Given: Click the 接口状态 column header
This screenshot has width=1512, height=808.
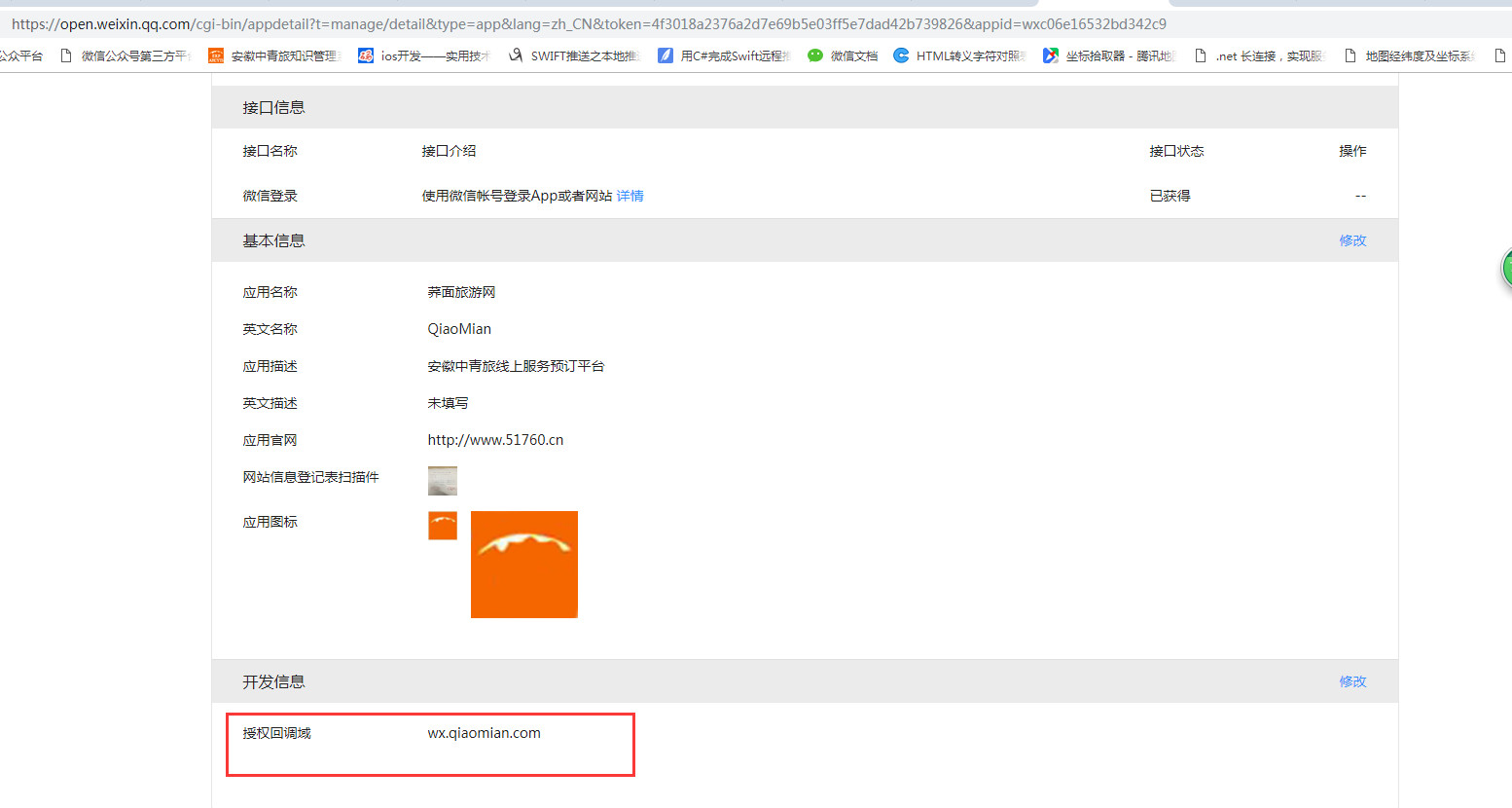Looking at the screenshot, I should [x=1176, y=151].
